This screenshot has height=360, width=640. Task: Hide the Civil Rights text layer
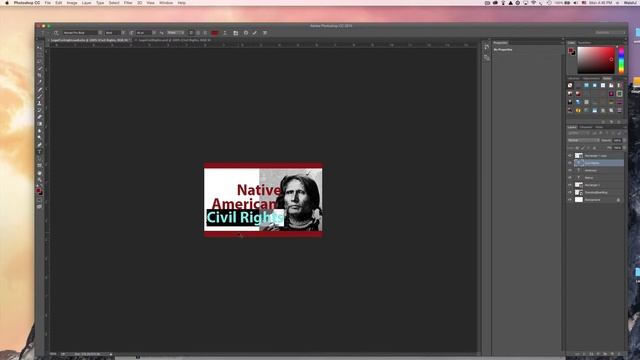(570, 163)
